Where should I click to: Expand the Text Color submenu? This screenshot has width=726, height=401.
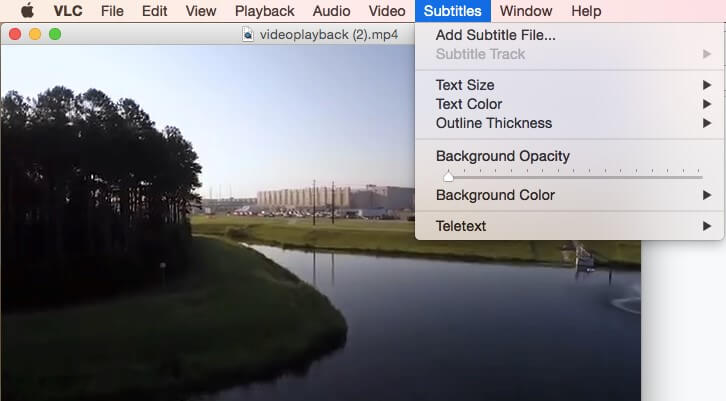(x=570, y=104)
